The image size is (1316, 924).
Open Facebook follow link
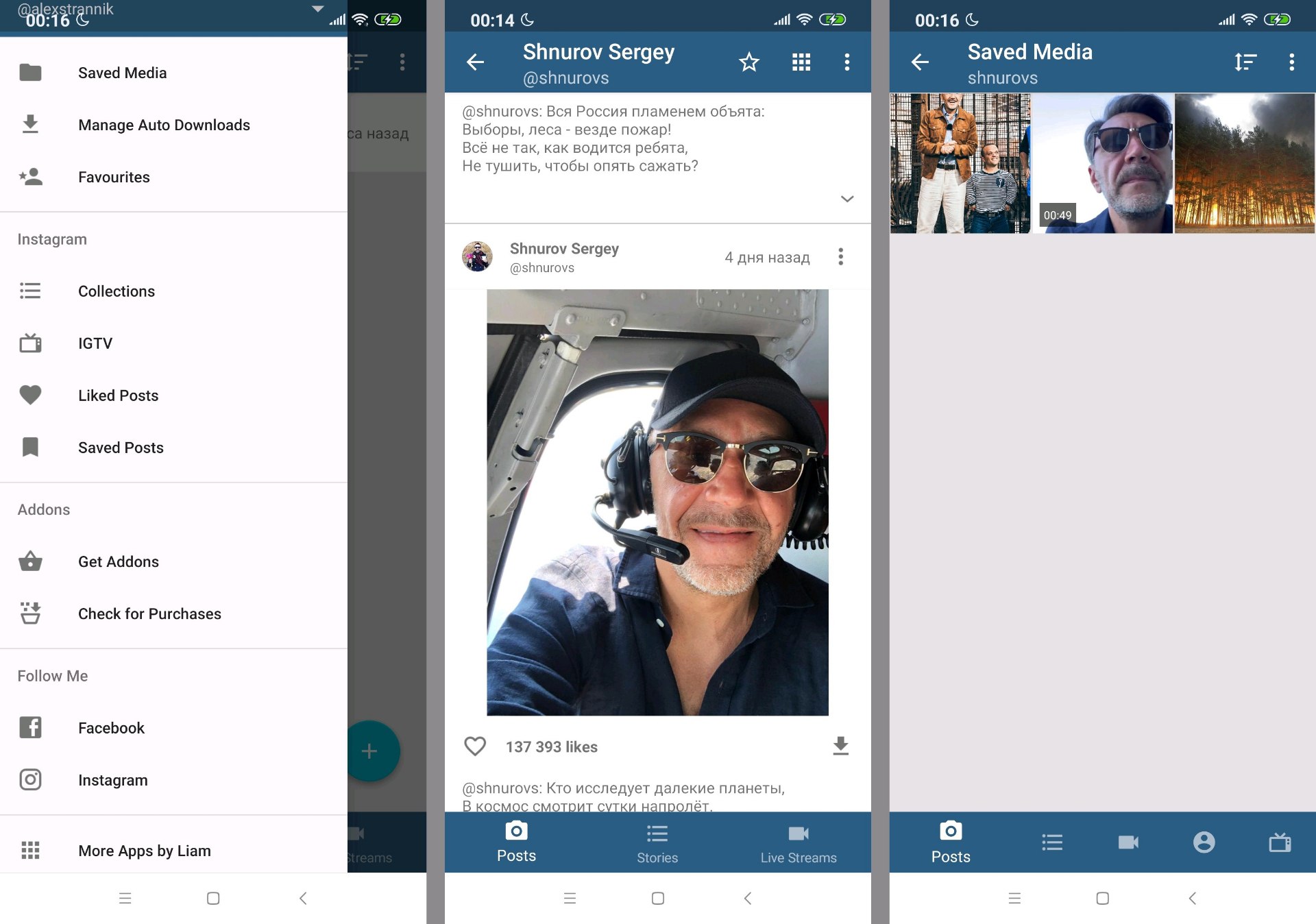coord(173,728)
